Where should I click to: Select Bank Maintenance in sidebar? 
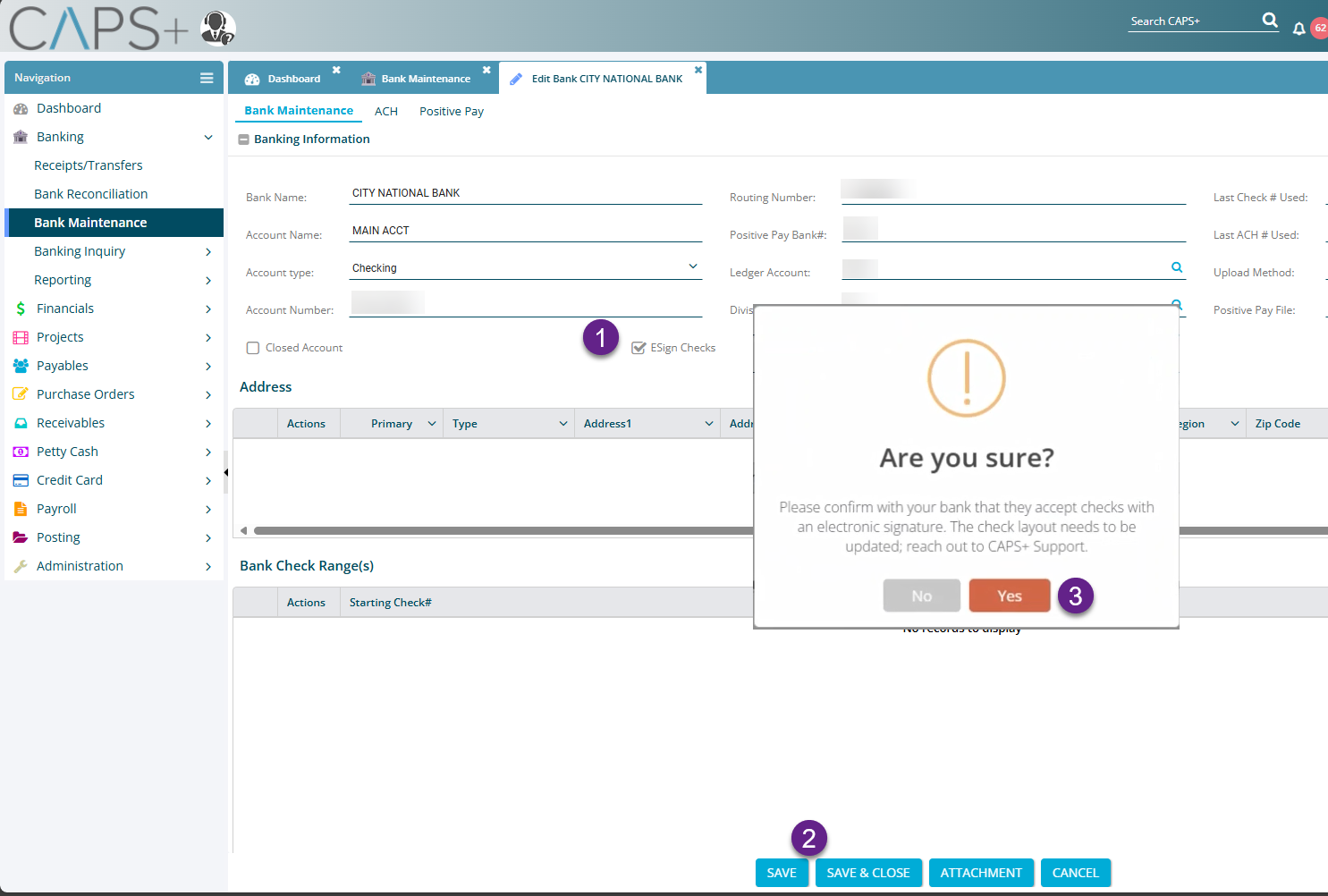pos(114,223)
